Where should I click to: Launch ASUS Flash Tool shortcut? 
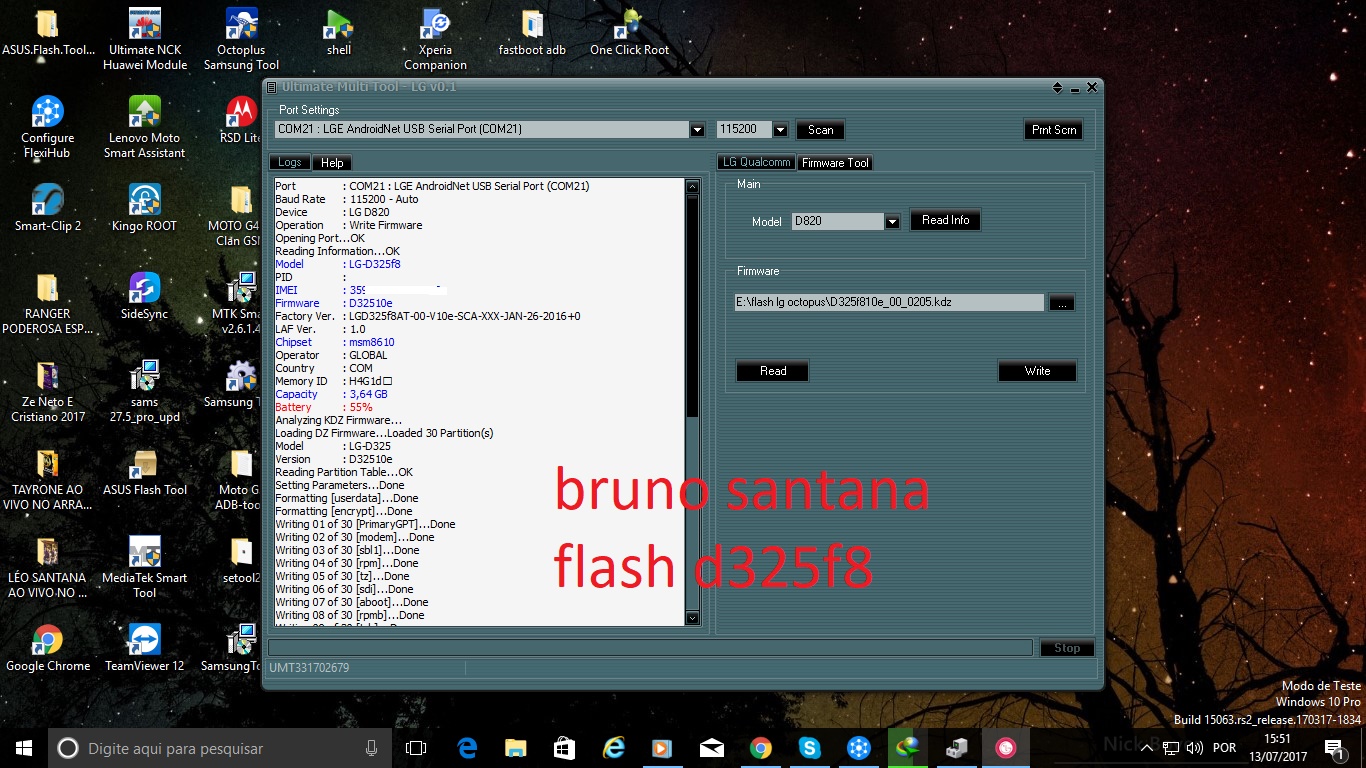(x=145, y=472)
